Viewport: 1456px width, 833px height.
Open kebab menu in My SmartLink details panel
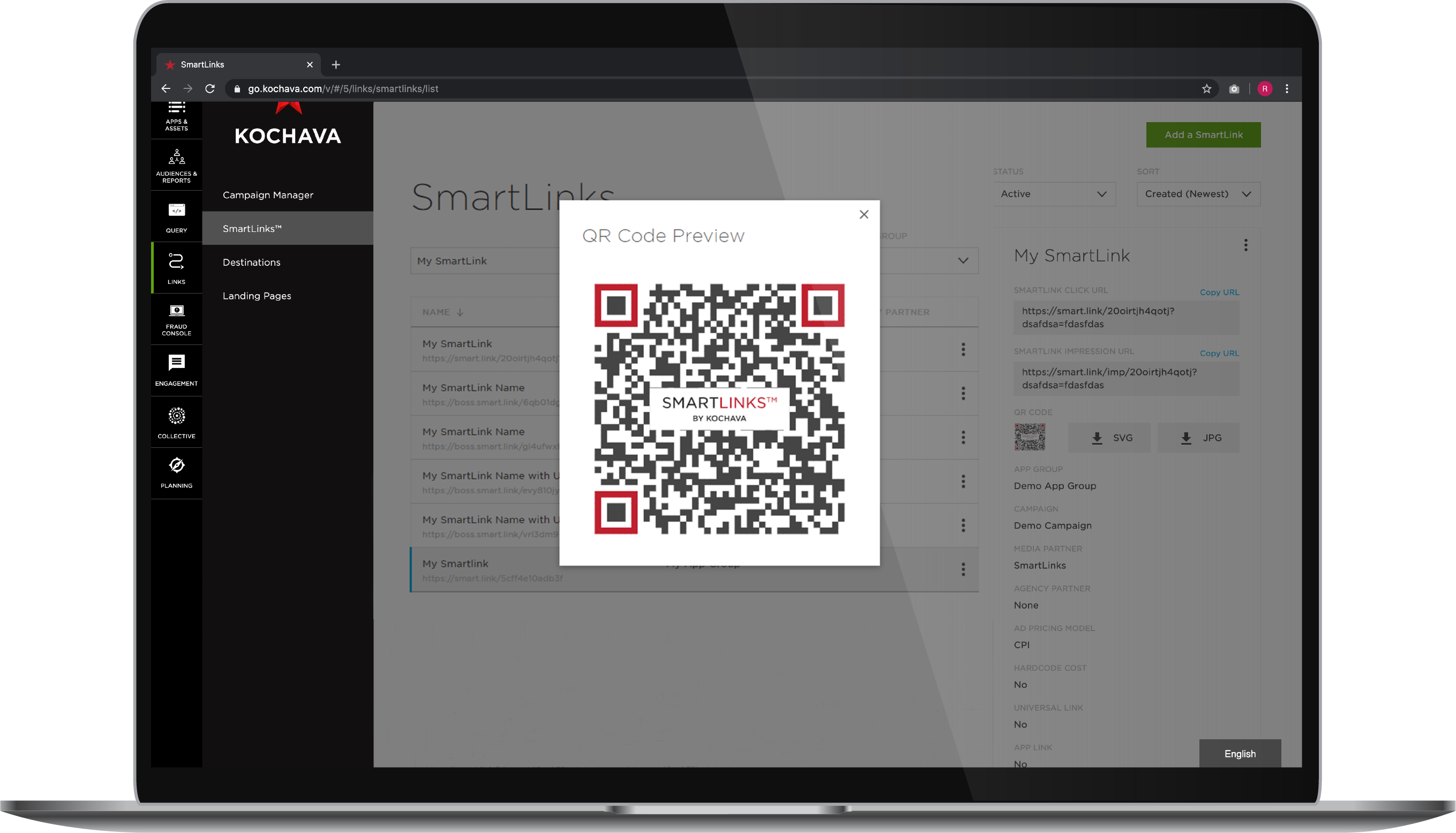[1245, 245]
